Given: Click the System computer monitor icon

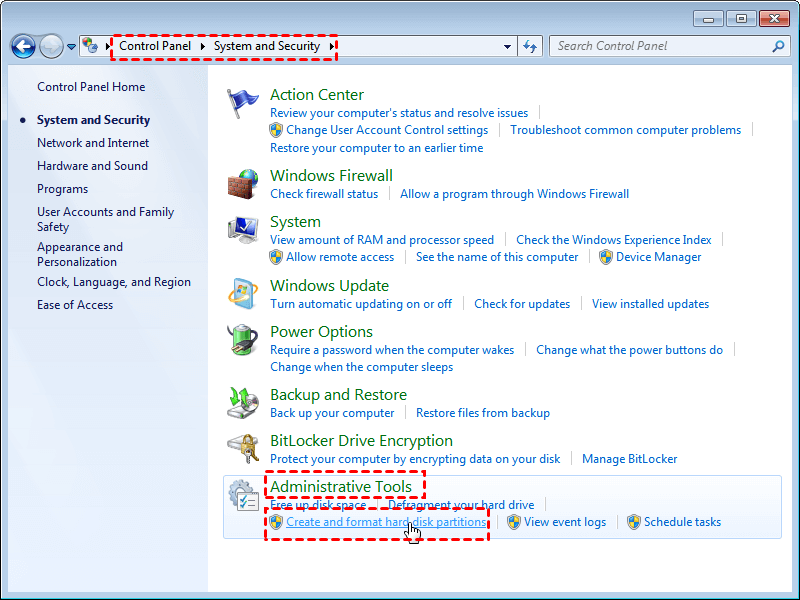Looking at the screenshot, I should tap(242, 230).
